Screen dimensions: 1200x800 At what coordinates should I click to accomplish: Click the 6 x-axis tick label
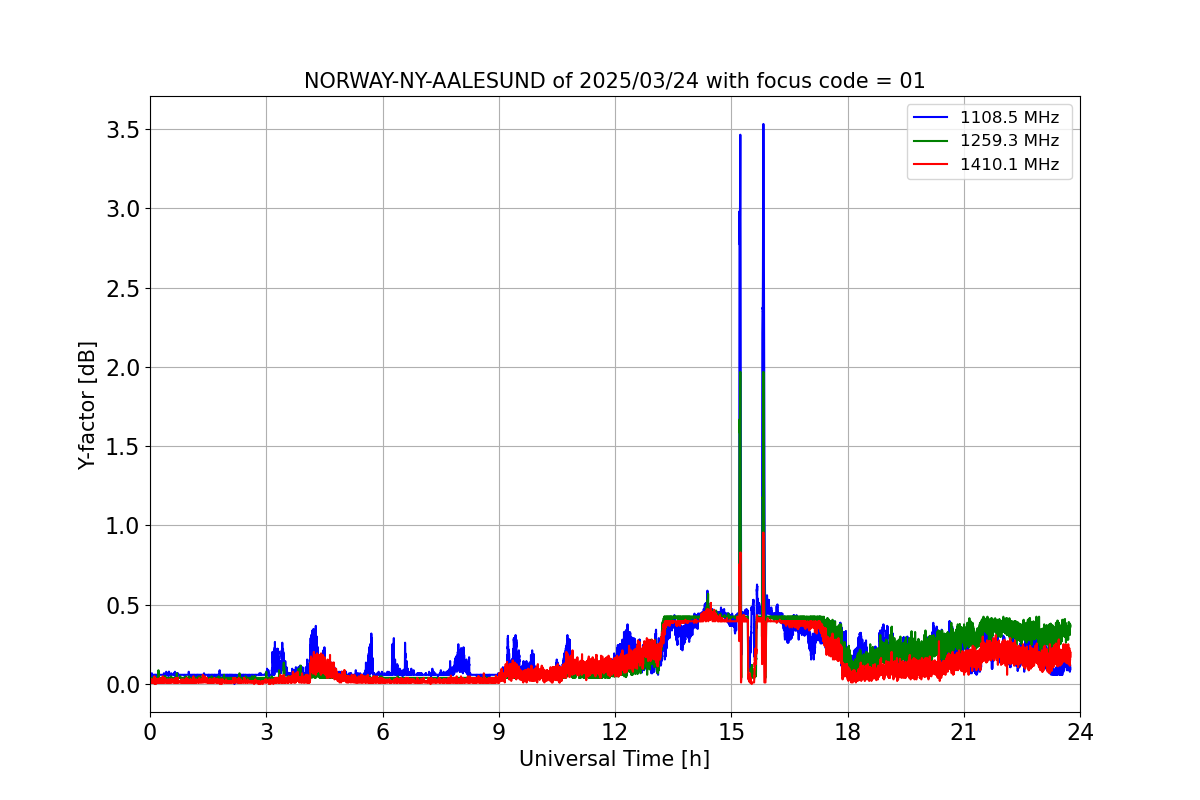click(x=383, y=732)
